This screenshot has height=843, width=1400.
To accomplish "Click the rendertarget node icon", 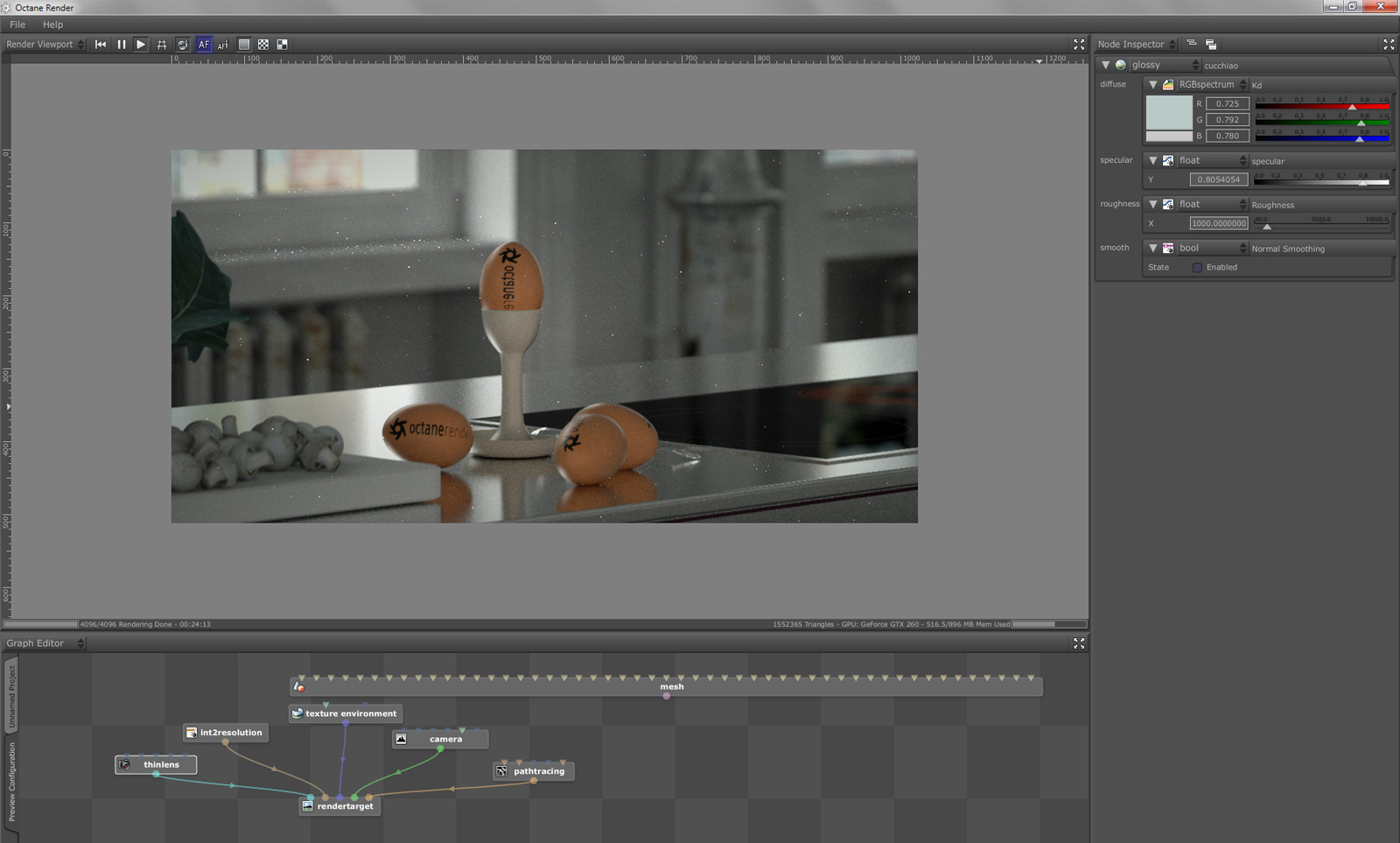I will tap(308, 806).
